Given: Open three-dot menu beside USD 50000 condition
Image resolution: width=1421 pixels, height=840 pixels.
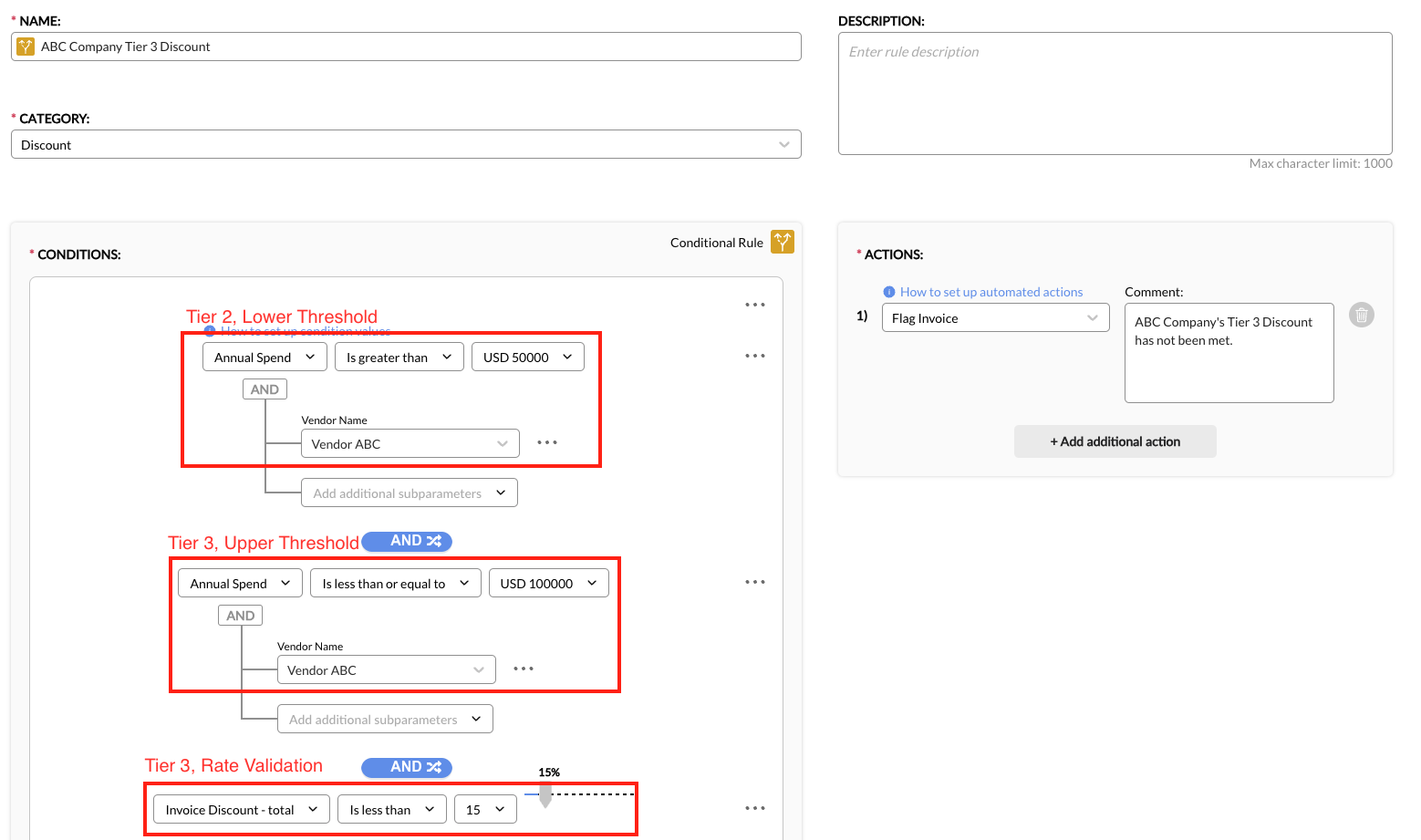Looking at the screenshot, I should [754, 356].
